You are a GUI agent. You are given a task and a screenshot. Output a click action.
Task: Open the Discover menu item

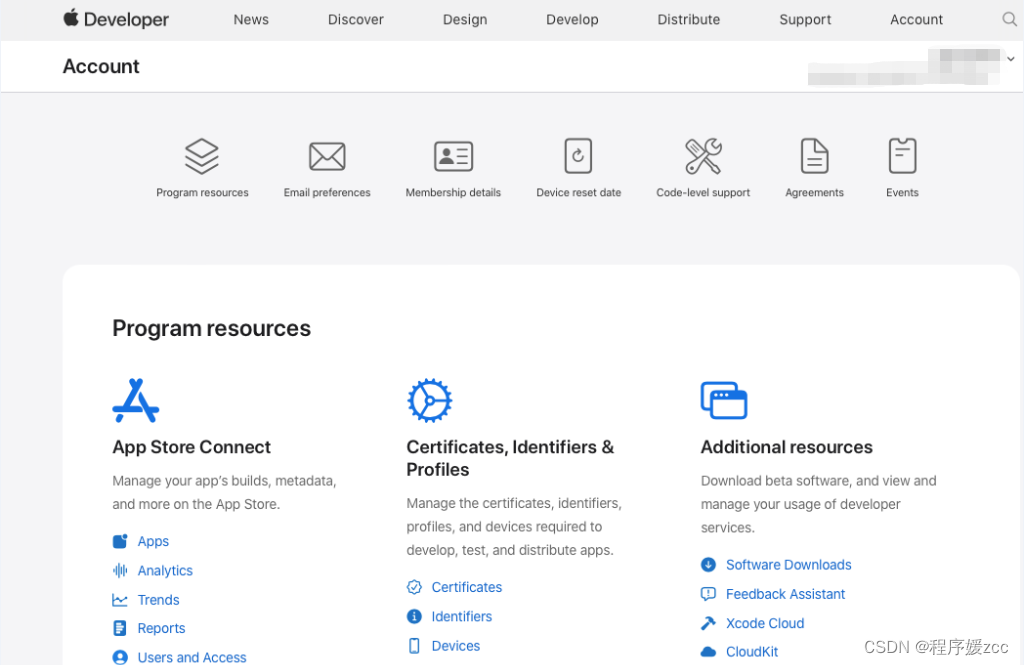point(356,20)
